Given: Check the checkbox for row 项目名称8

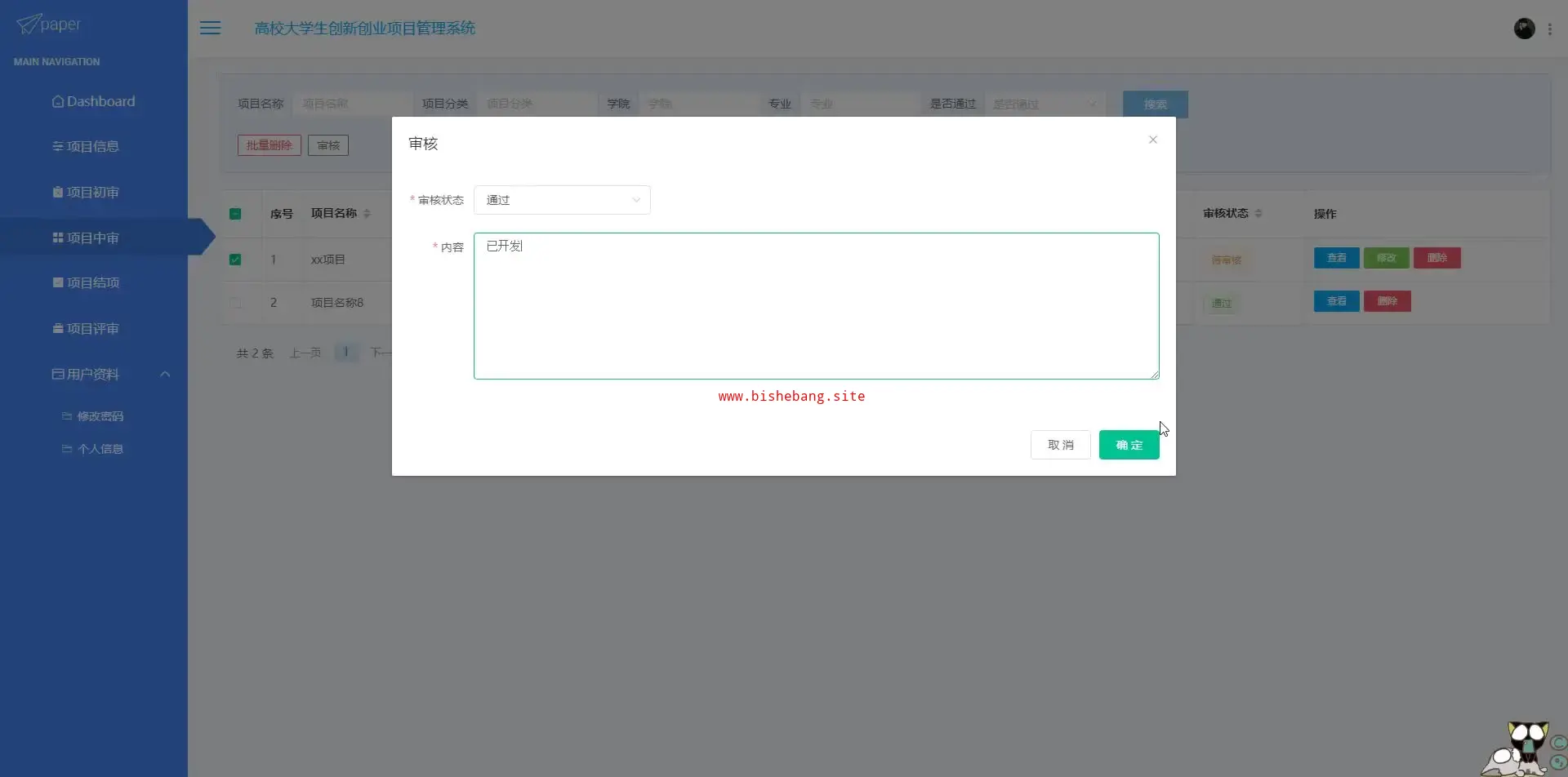Looking at the screenshot, I should click(235, 303).
